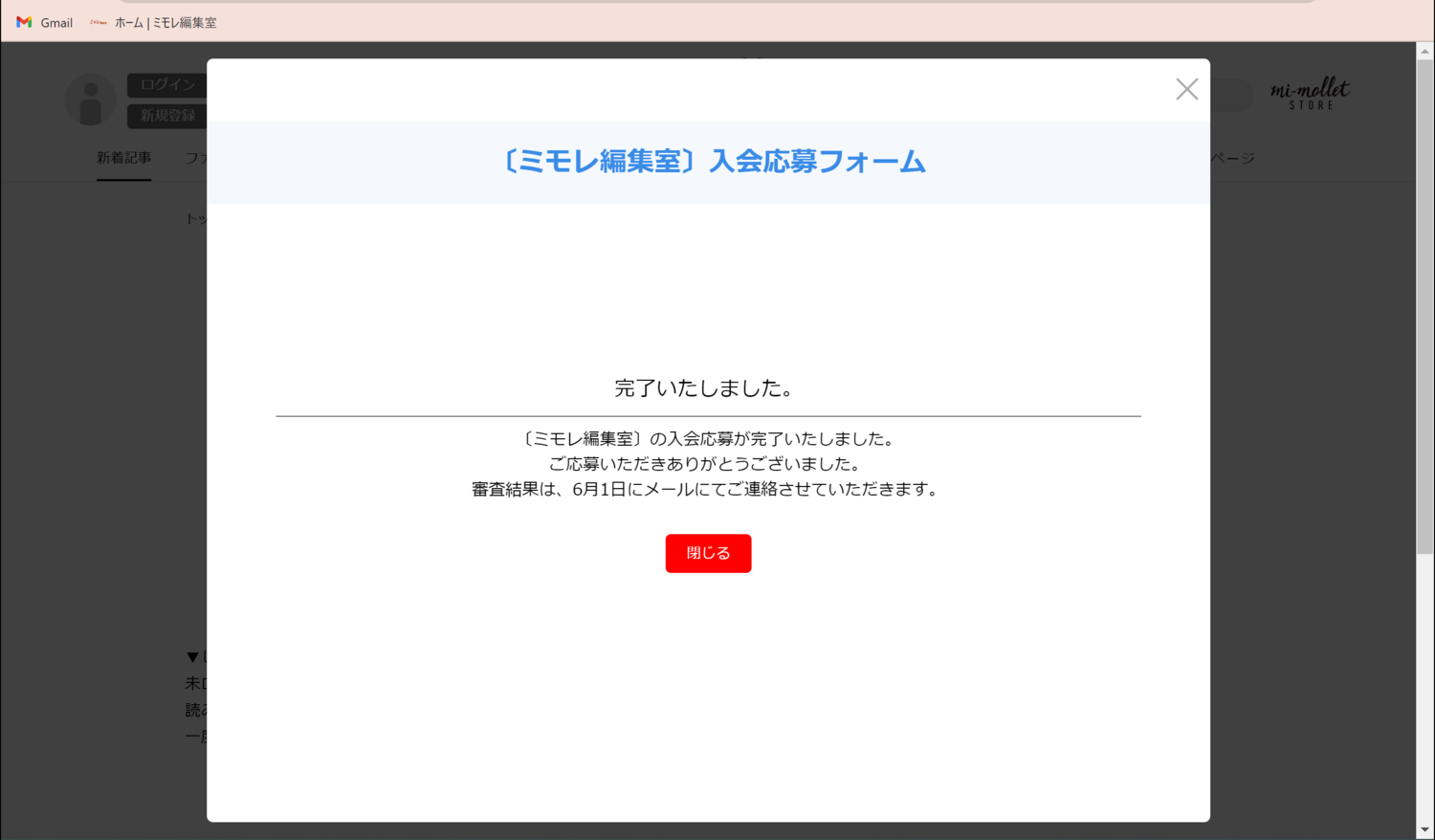
Task: Click the user avatar icon
Action: (91, 100)
